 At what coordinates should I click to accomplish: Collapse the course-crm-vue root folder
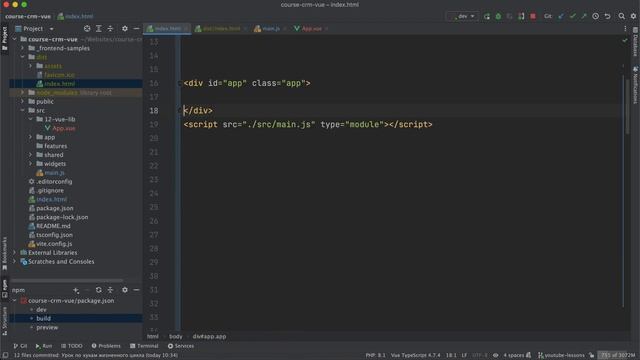(x=15, y=39)
